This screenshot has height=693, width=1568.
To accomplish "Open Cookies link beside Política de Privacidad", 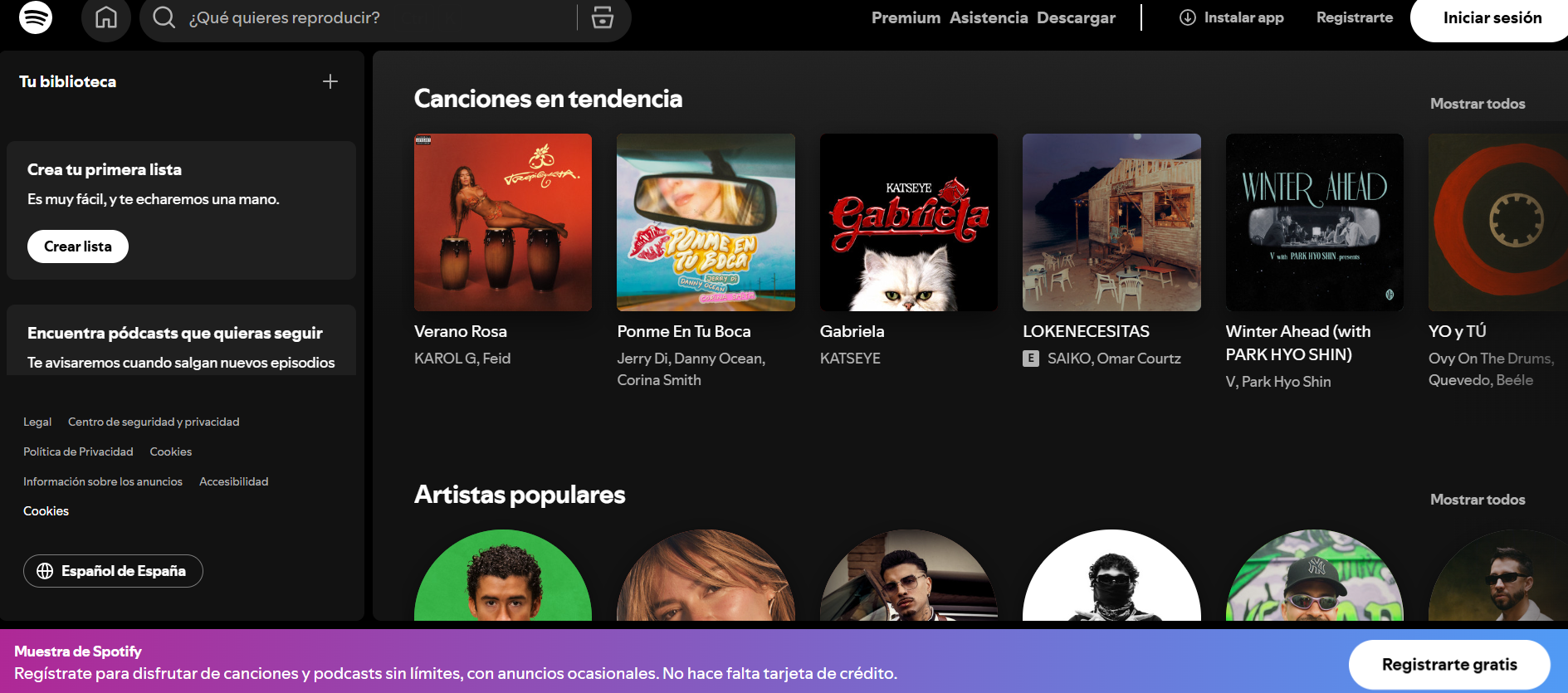I will 171,451.
